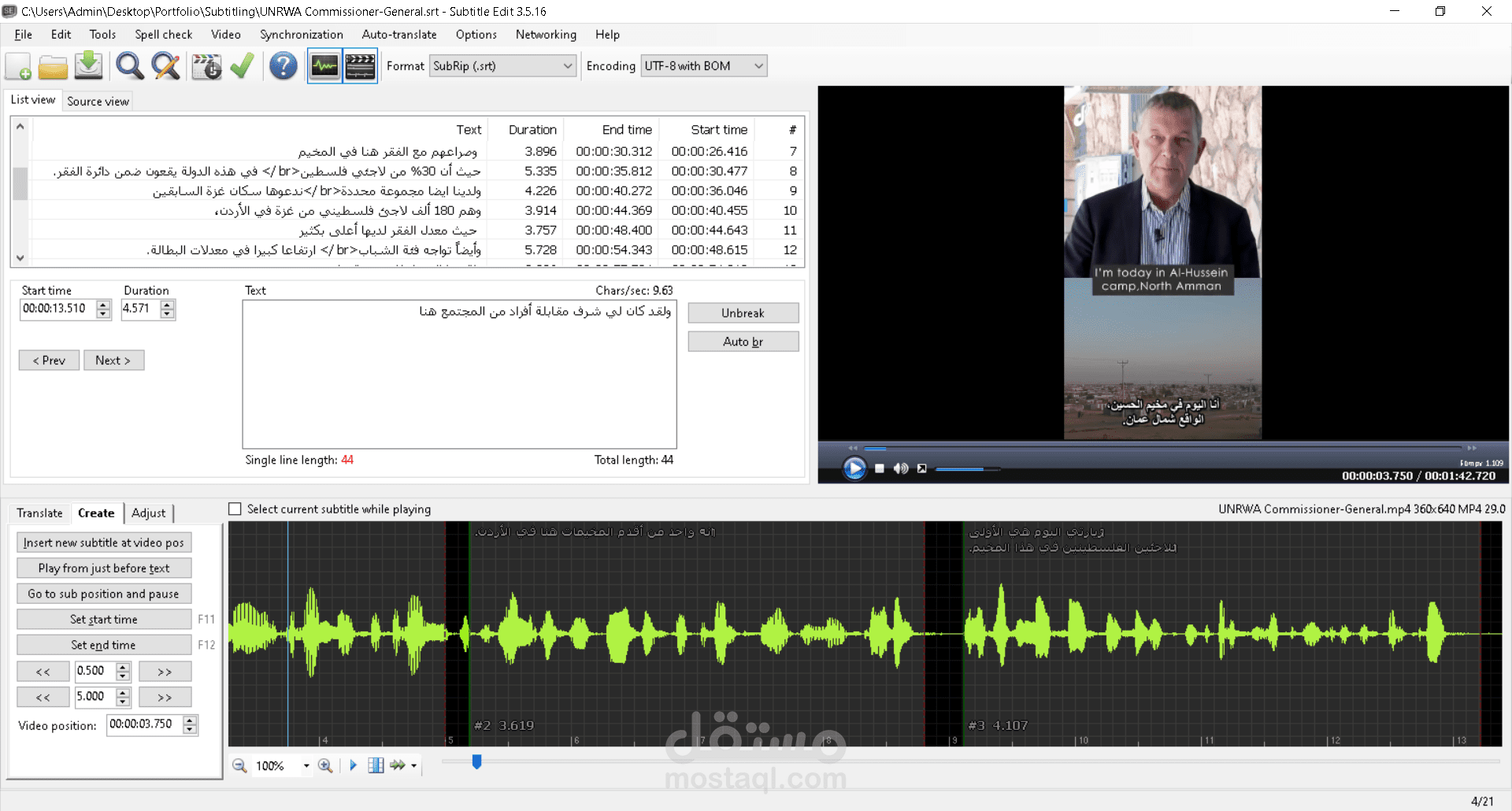Zoom in the waveform
Screen dimensions: 1512x811
coord(324,765)
